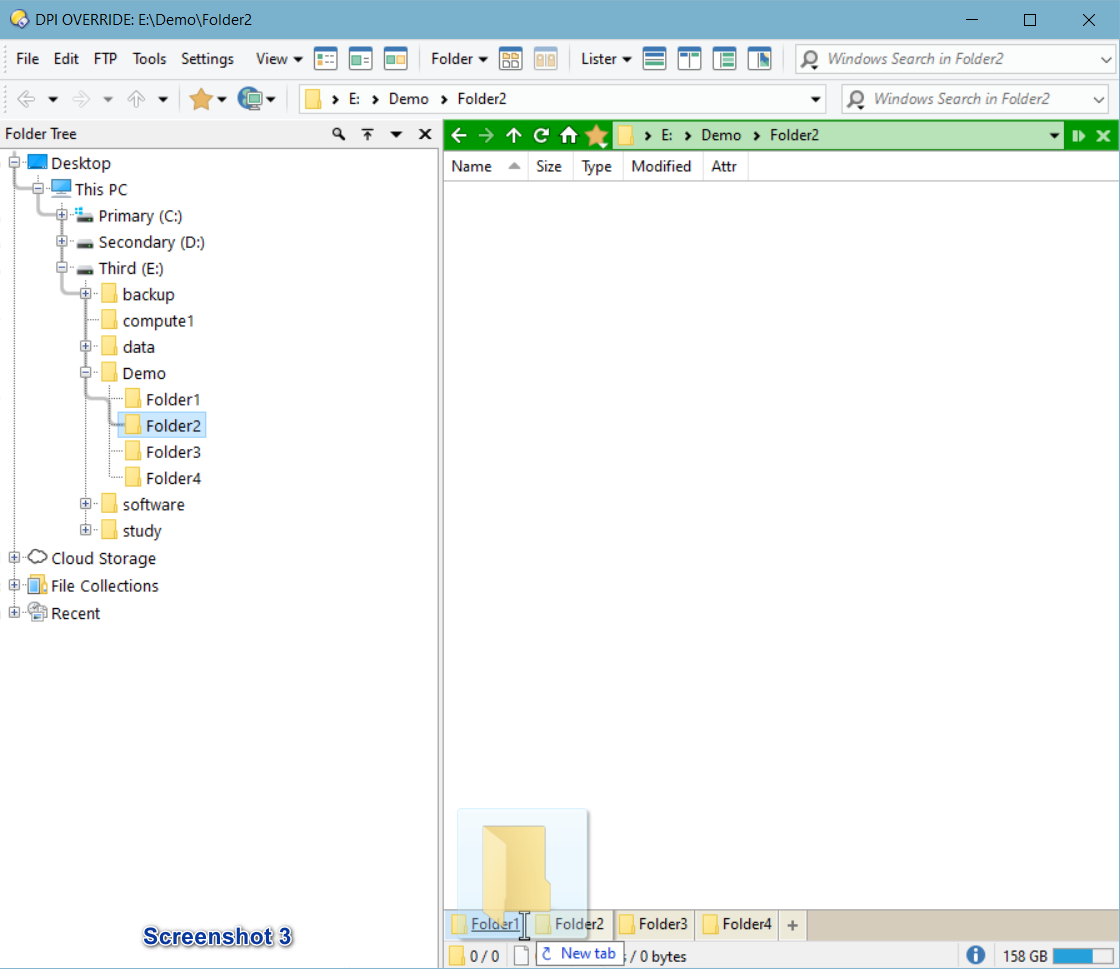Select Recent in the tree
The image size is (1120, 969).
click(75, 613)
